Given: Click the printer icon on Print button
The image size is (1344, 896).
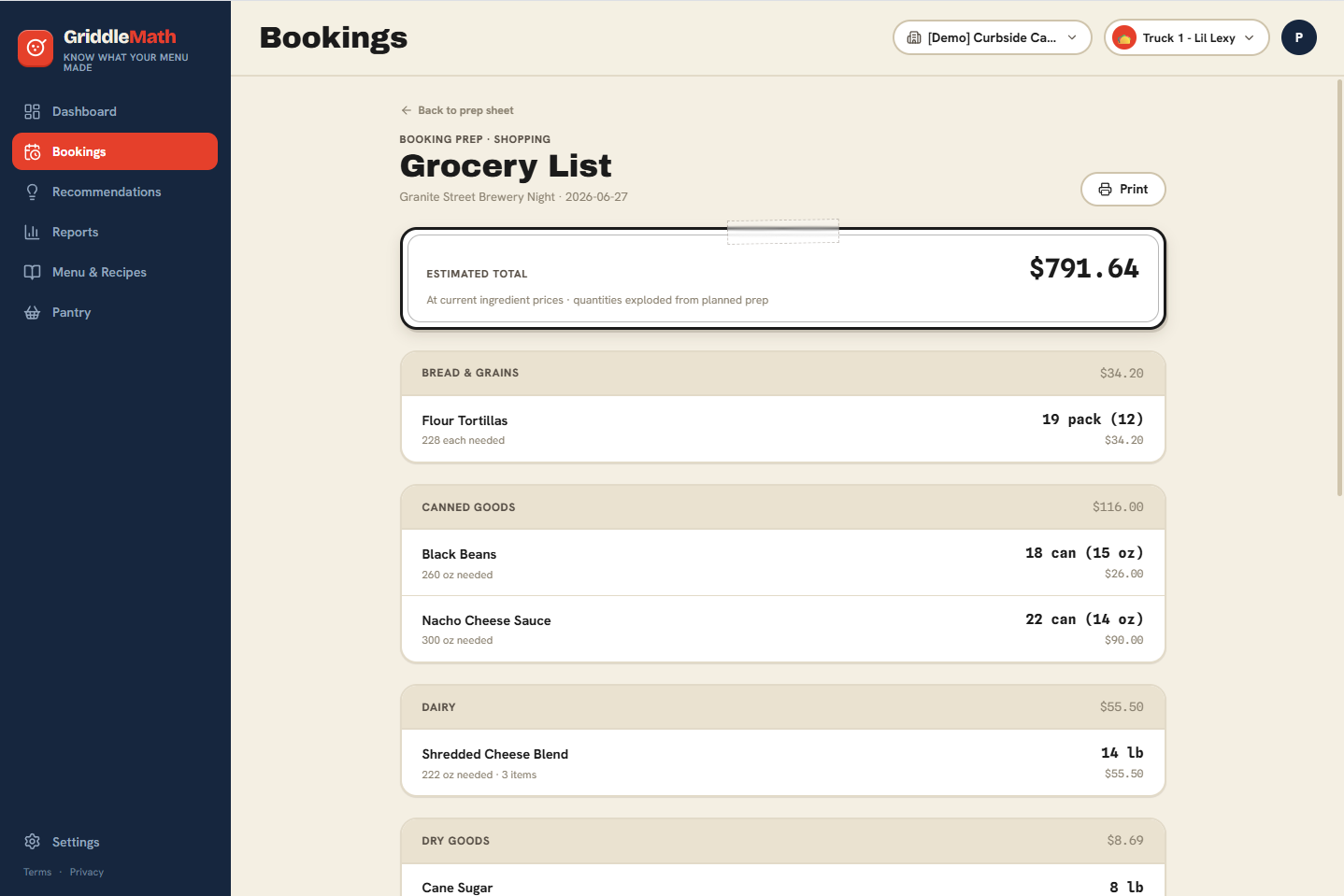Looking at the screenshot, I should pos(1105,189).
